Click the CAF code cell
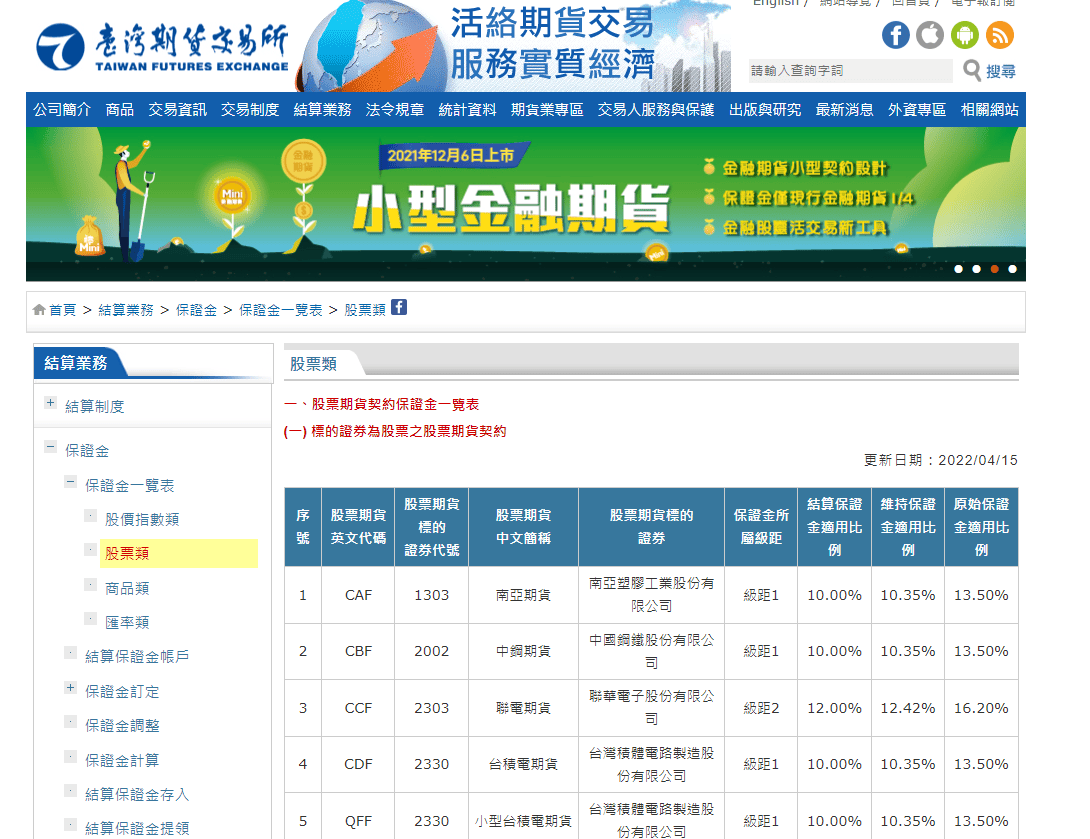The height and width of the screenshot is (839, 1090). coord(358,595)
